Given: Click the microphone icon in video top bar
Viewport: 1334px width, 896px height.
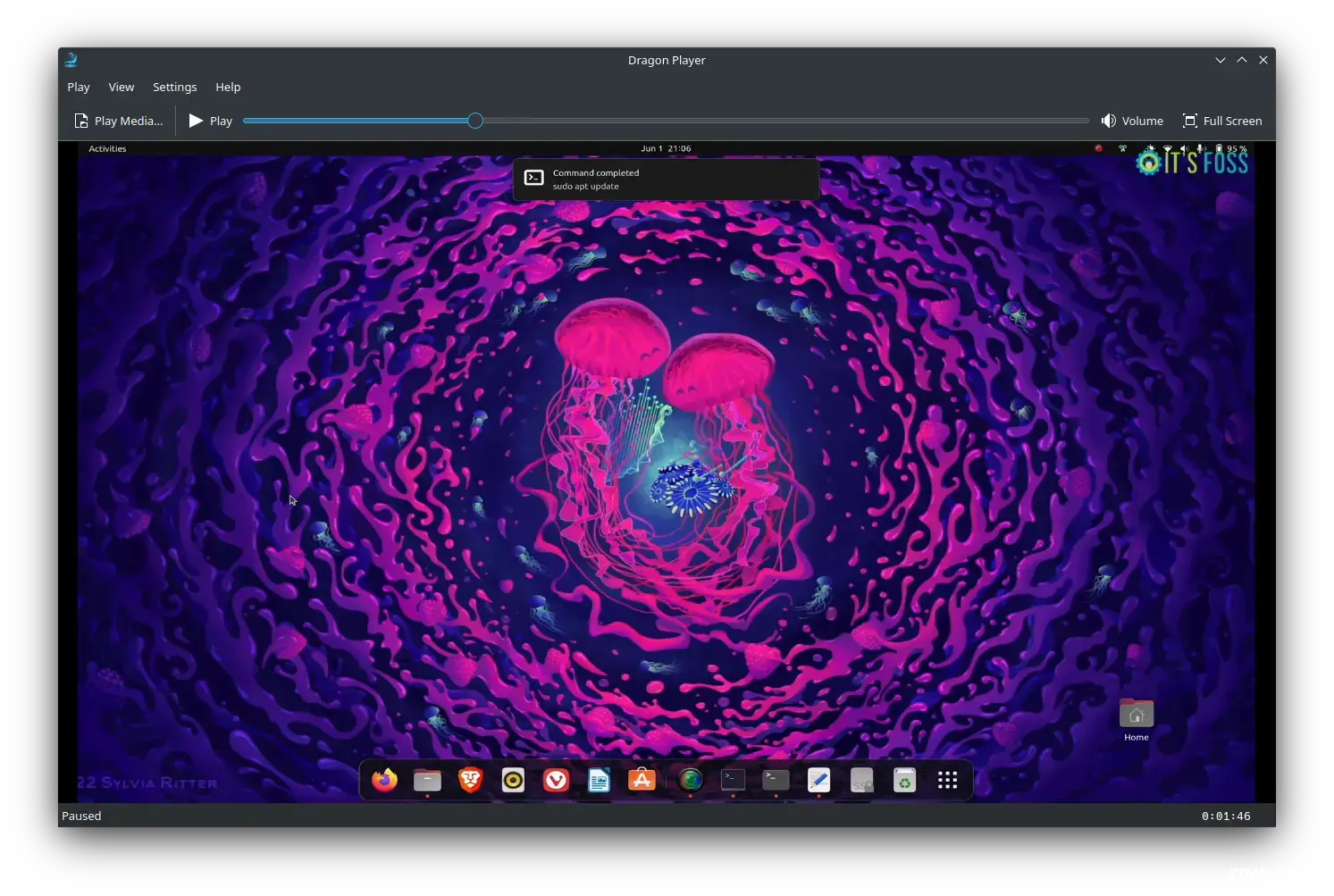Looking at the screenshot, I should click(1201, 148).
